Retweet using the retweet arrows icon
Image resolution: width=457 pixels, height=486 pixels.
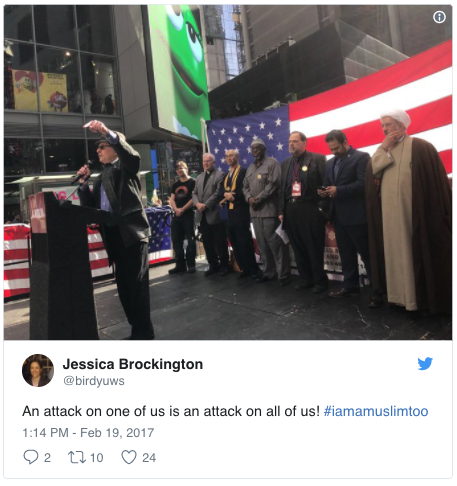(77, 457)
